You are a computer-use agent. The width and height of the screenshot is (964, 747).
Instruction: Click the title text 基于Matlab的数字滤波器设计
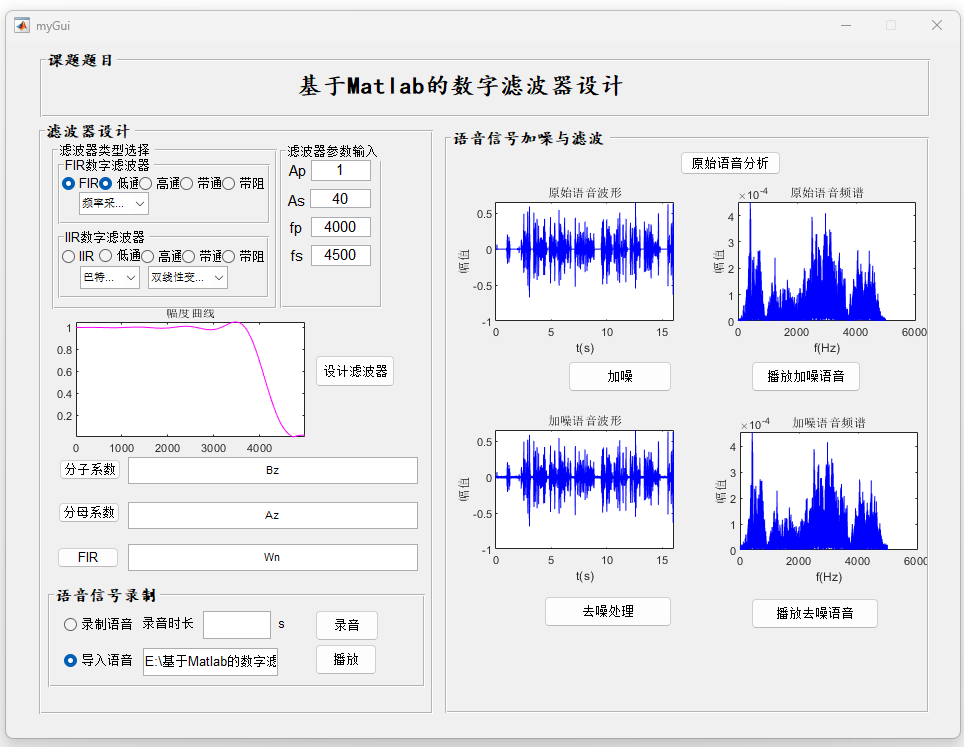pos(461,85)
